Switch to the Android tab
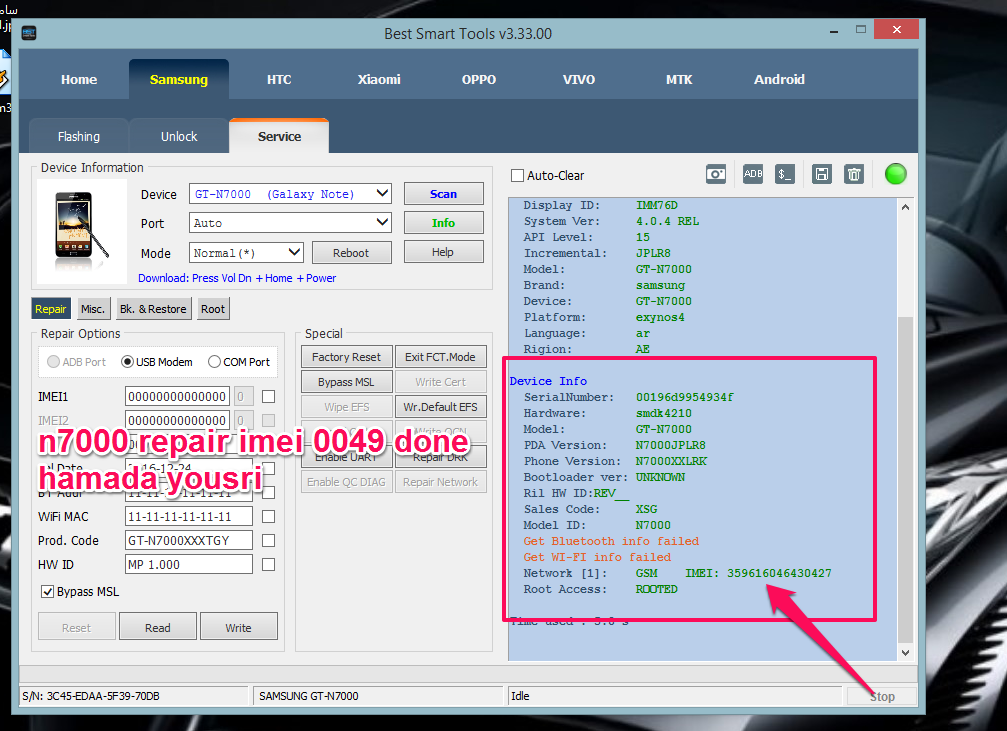This screenshot has width=1007, height=731. click(779, 80)
